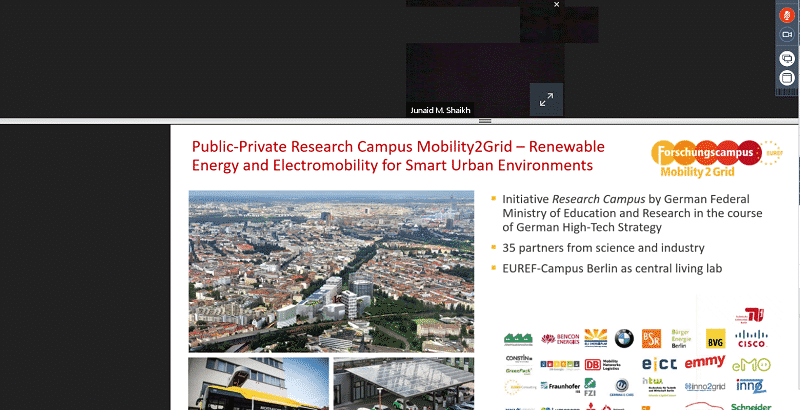Click the BMW logo on the slide
The image size is (800, 410).
coord(624,339)
